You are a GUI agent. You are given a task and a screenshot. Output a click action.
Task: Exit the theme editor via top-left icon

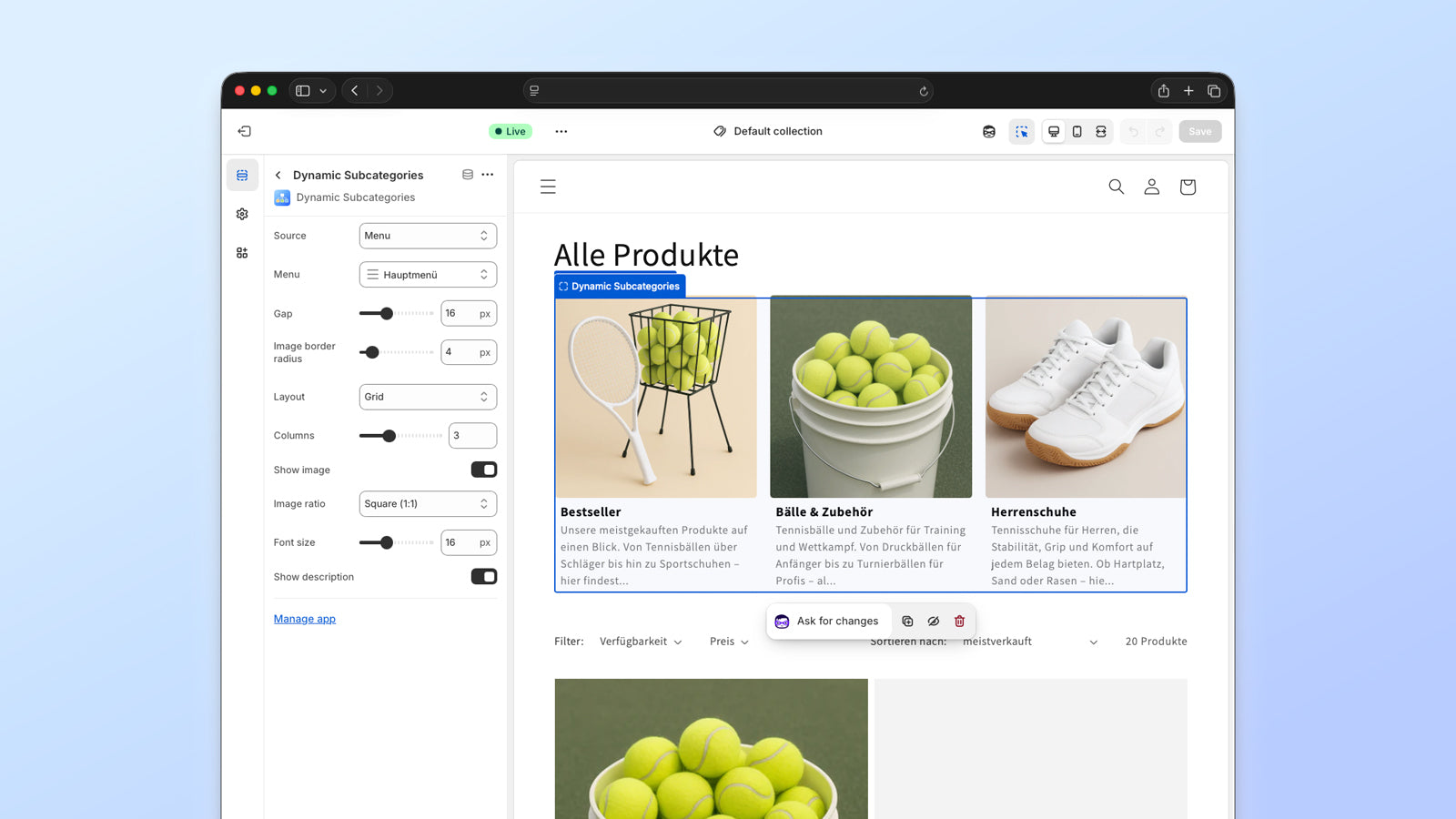click(x=243, y=131)
